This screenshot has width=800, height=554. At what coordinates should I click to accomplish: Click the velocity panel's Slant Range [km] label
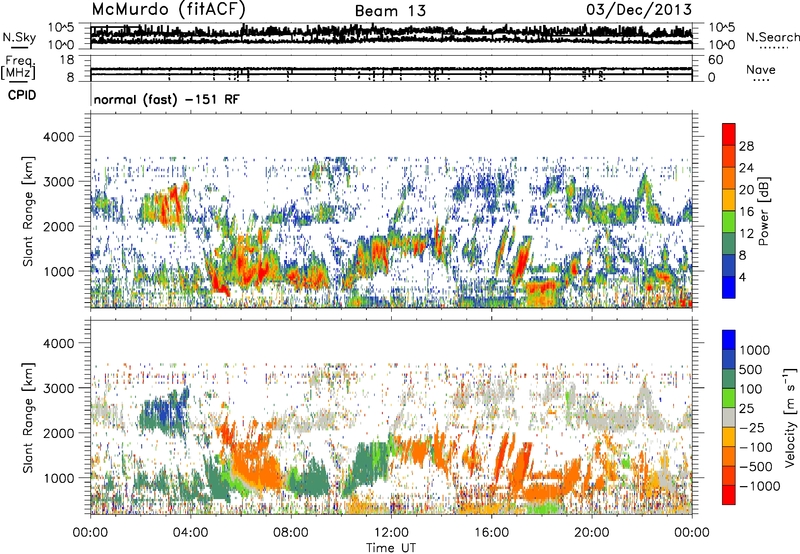(28, 417)
